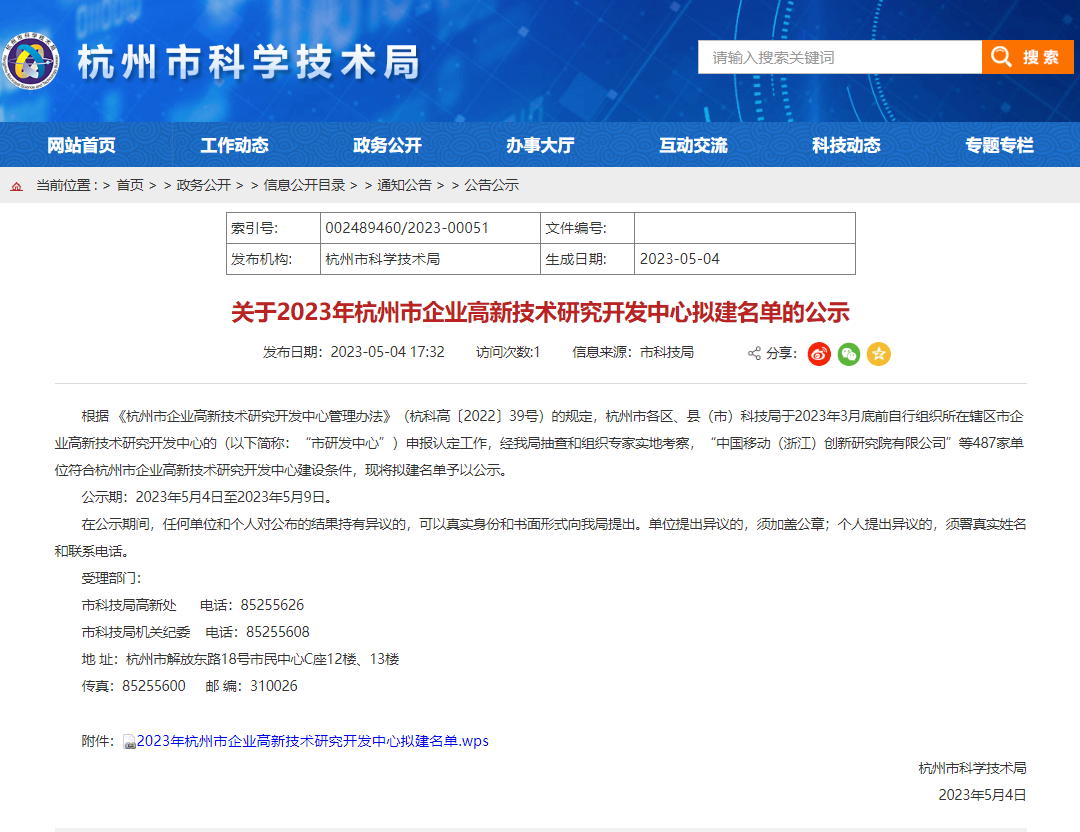Download the 2023 拟建名单.wps attachment
The width and height of the screenshot is (1080, 832).
pyautogui.click(x=312, y=741)
